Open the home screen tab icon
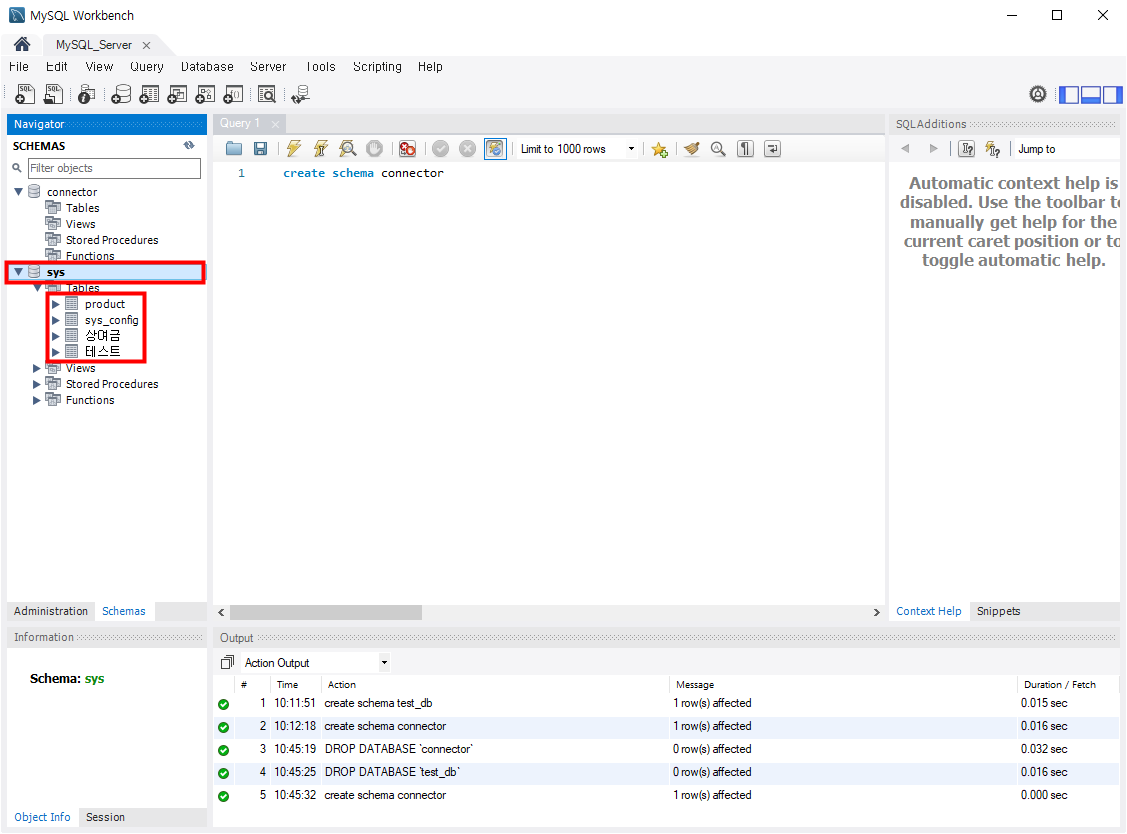 (22, 45)
